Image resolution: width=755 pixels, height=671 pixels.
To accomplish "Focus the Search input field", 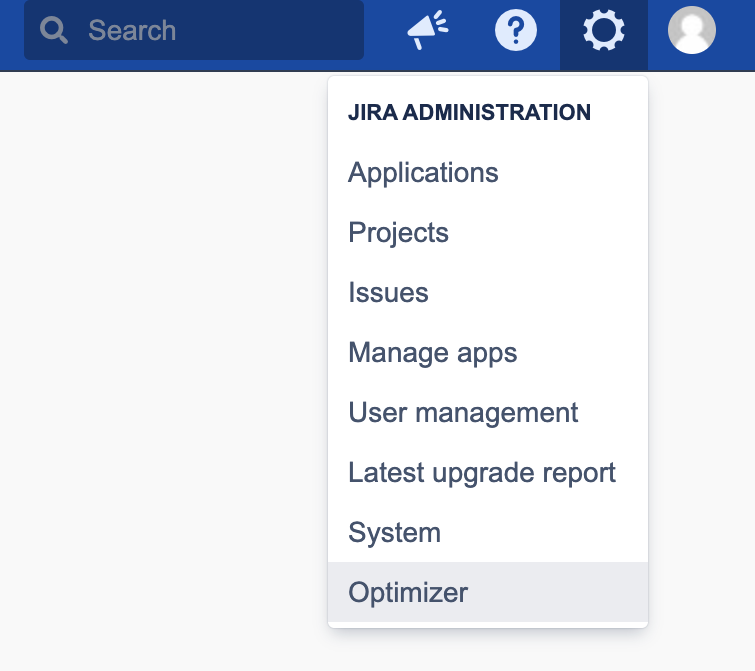I will coord(220,30).
